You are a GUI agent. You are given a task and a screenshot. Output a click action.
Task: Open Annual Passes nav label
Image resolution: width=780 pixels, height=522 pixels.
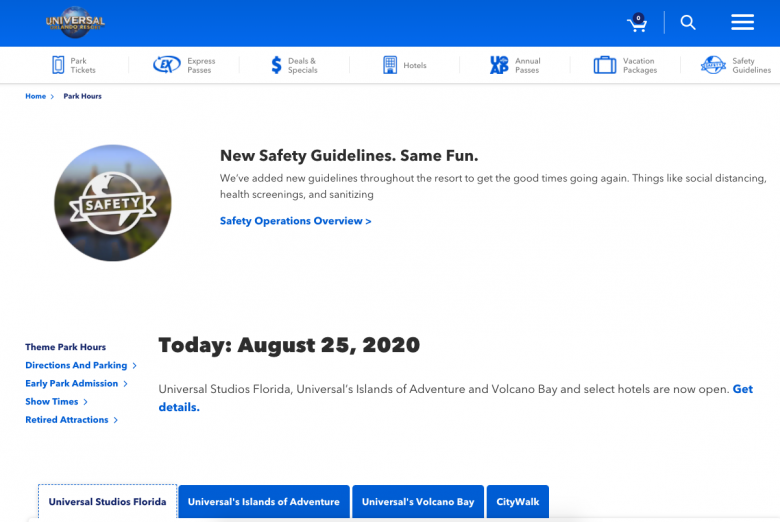click(527, 65)
